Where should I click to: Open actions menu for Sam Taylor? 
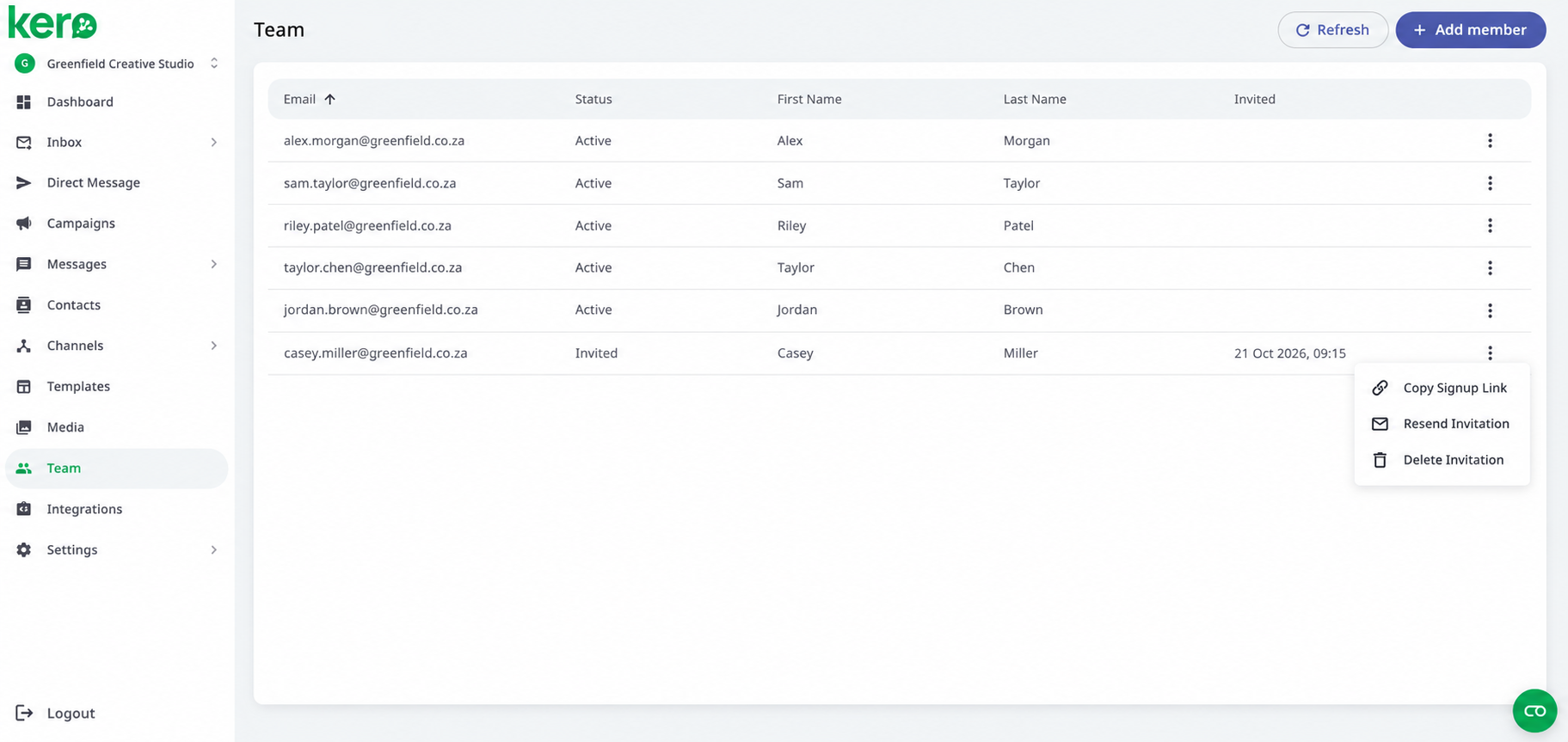1490,183
